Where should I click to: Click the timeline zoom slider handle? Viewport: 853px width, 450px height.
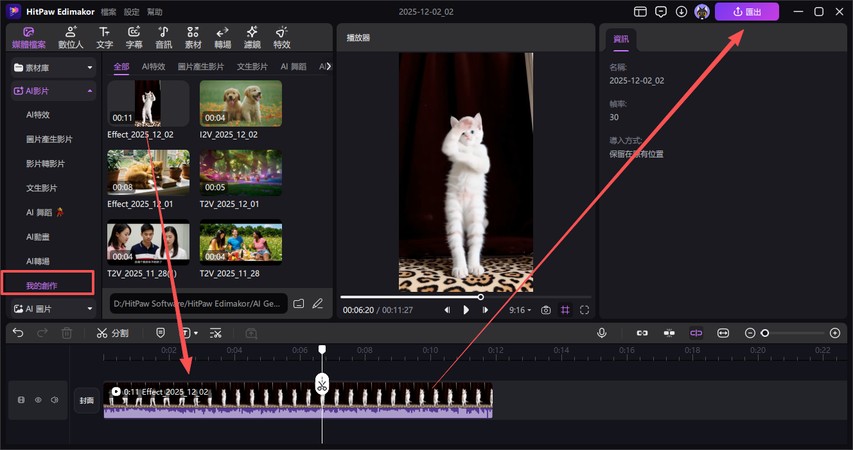tap(765, 332)
